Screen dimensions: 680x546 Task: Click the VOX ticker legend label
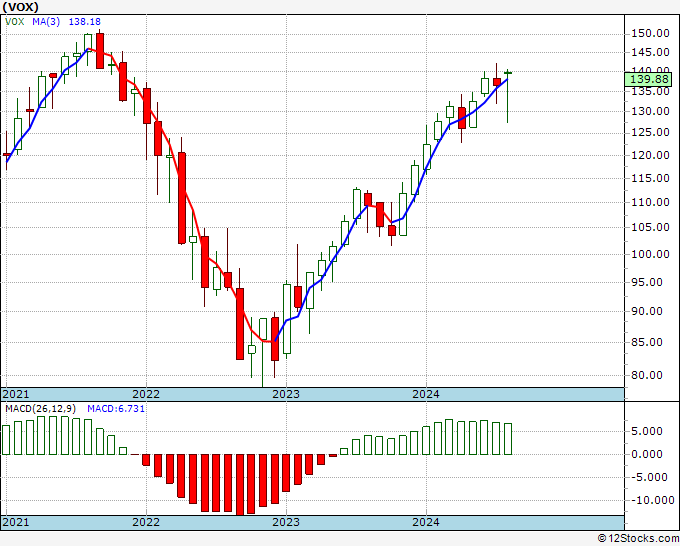(15, 21)
